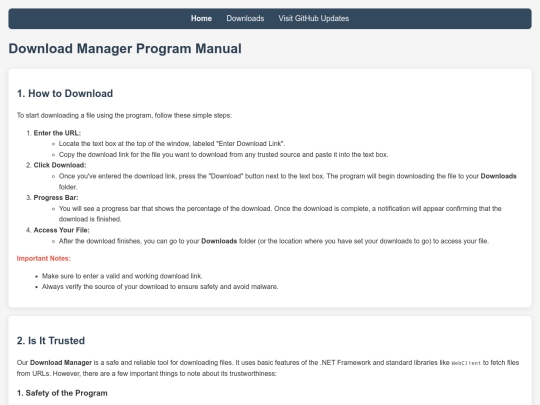Viewport: 540px width, 405px height.
Task: Click the 'Our Download Manager is a safe' paragraph
Action: point(268,368)
